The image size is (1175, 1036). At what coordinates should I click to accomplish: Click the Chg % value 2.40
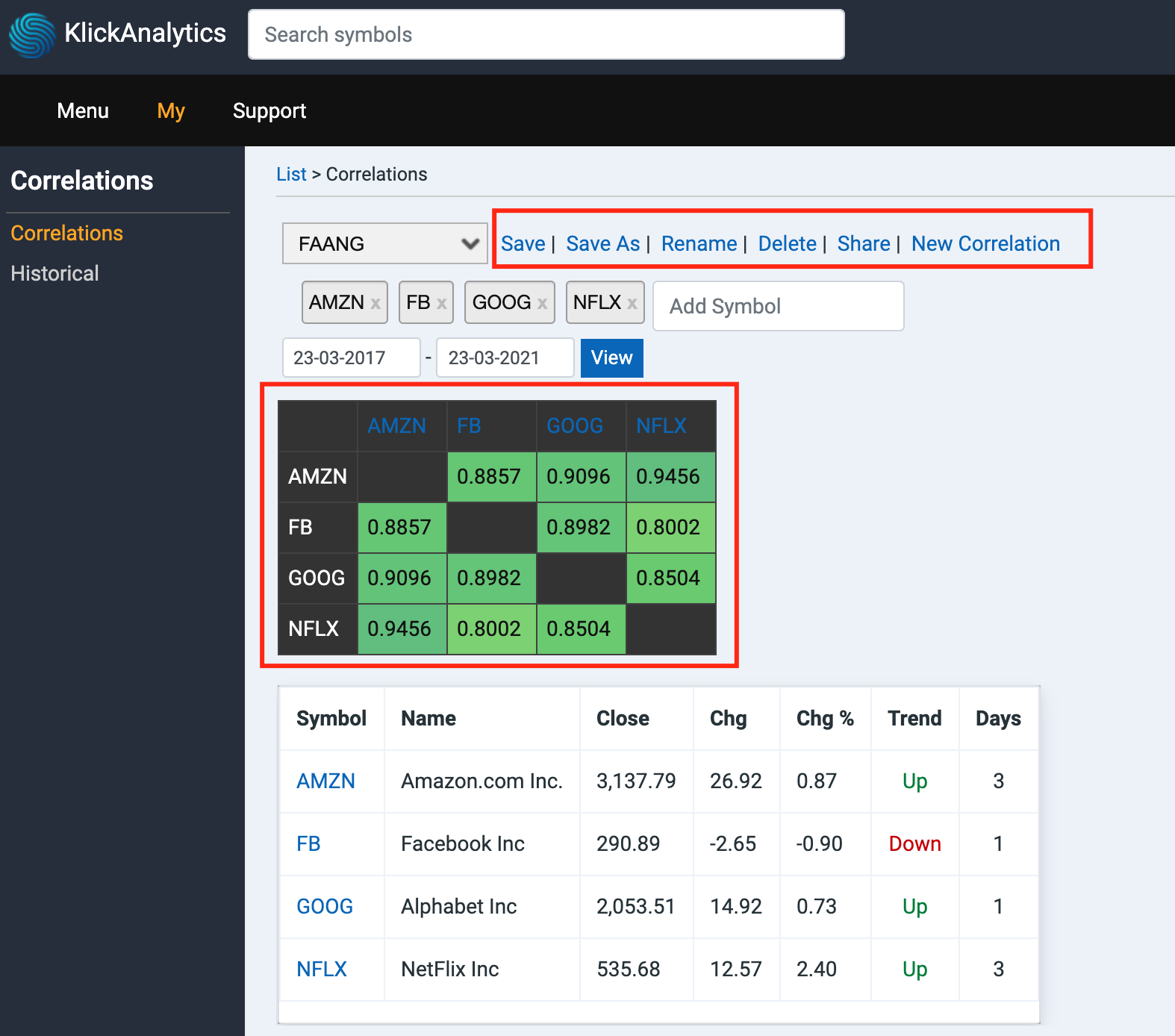click(817, 969)
